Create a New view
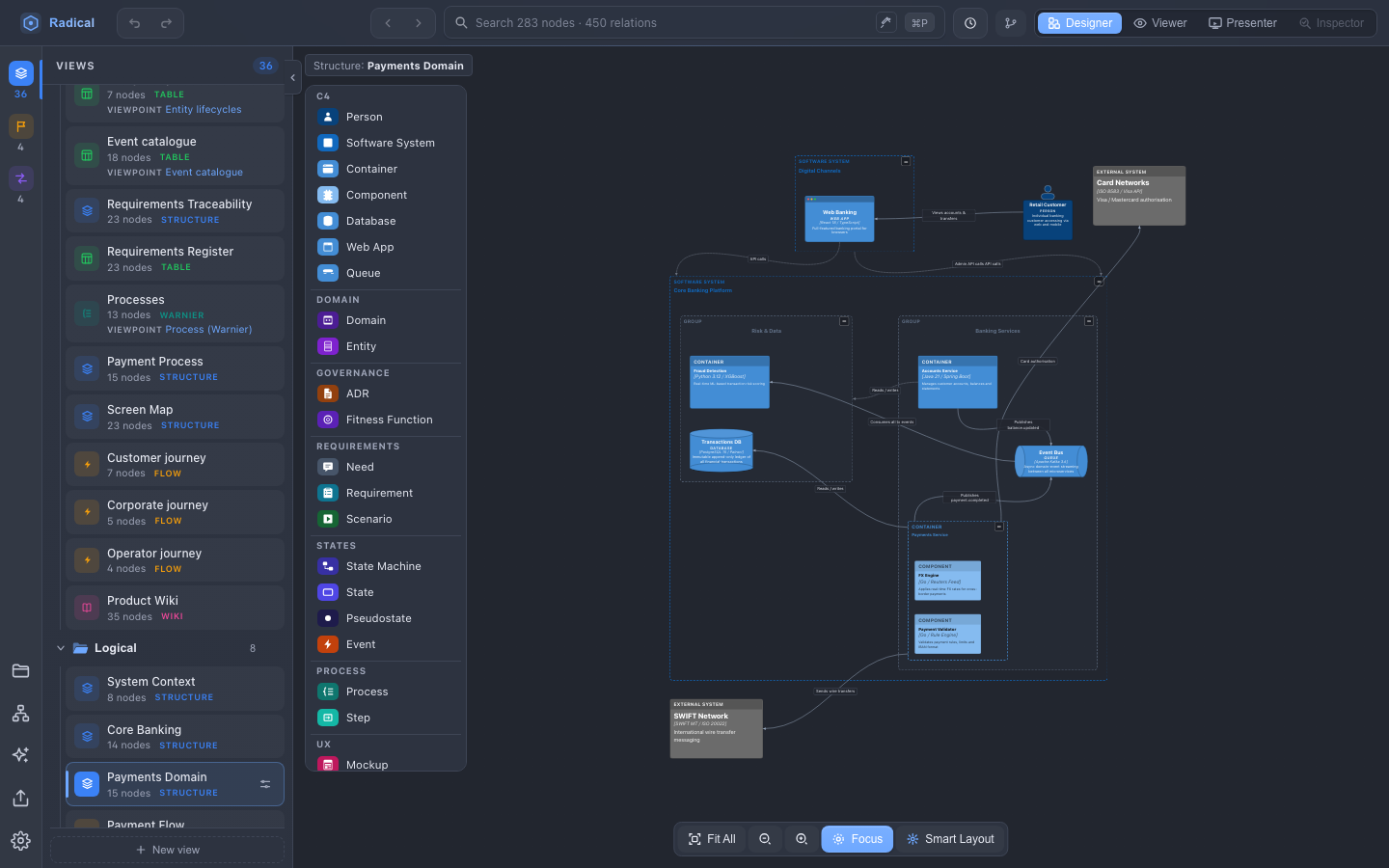The width and height of the screenshot is (1389, 868). (x=168, y=850)
